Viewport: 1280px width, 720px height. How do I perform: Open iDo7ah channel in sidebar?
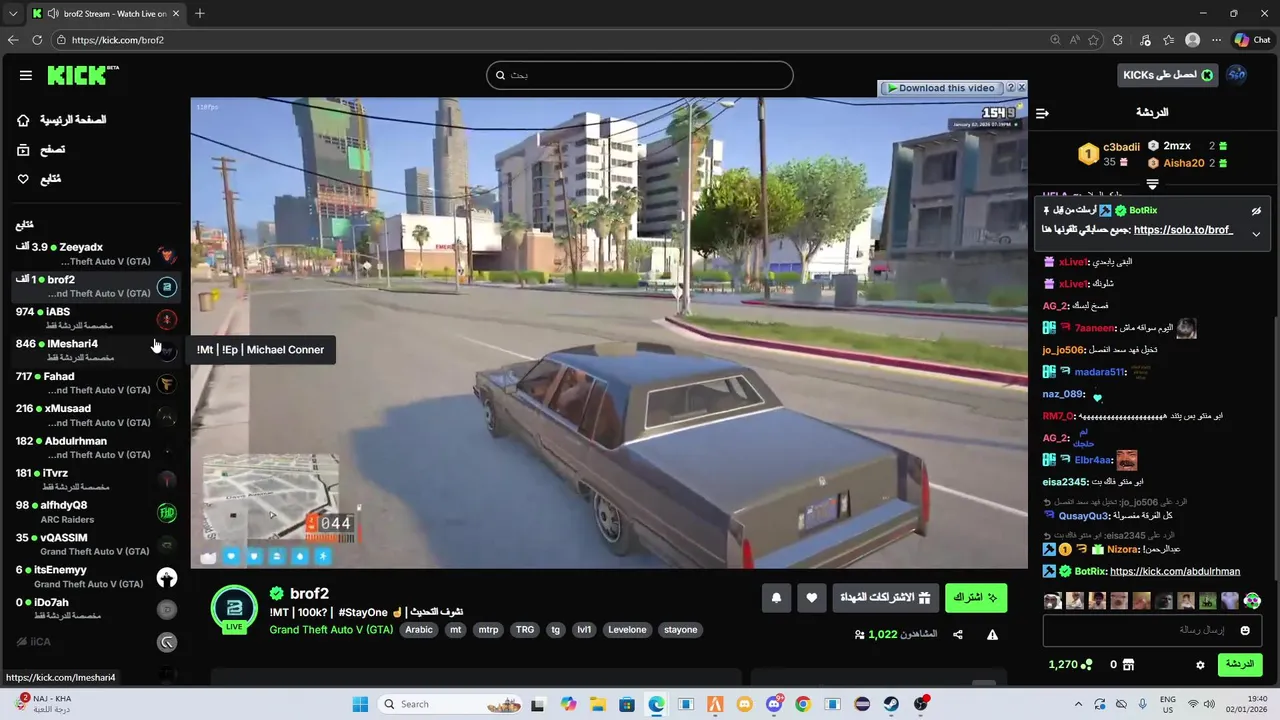tap(95, 609)
